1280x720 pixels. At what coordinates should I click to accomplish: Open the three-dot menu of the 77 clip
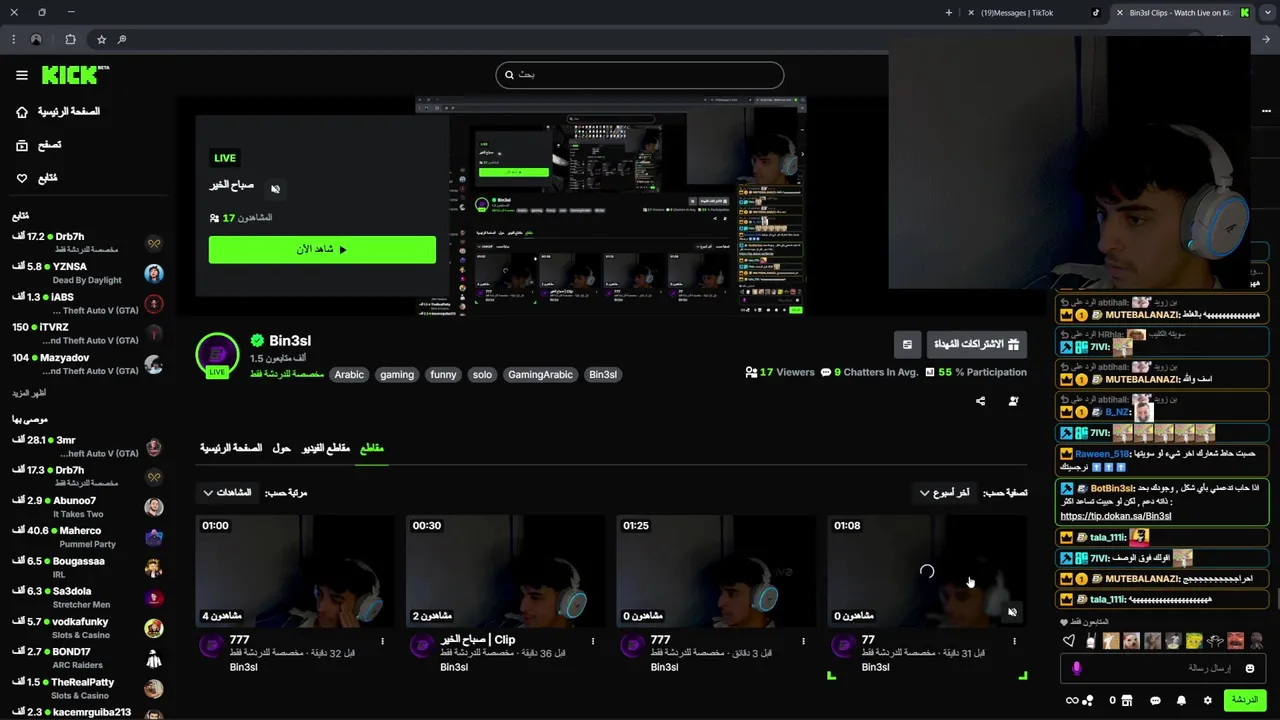(1014, 641)
